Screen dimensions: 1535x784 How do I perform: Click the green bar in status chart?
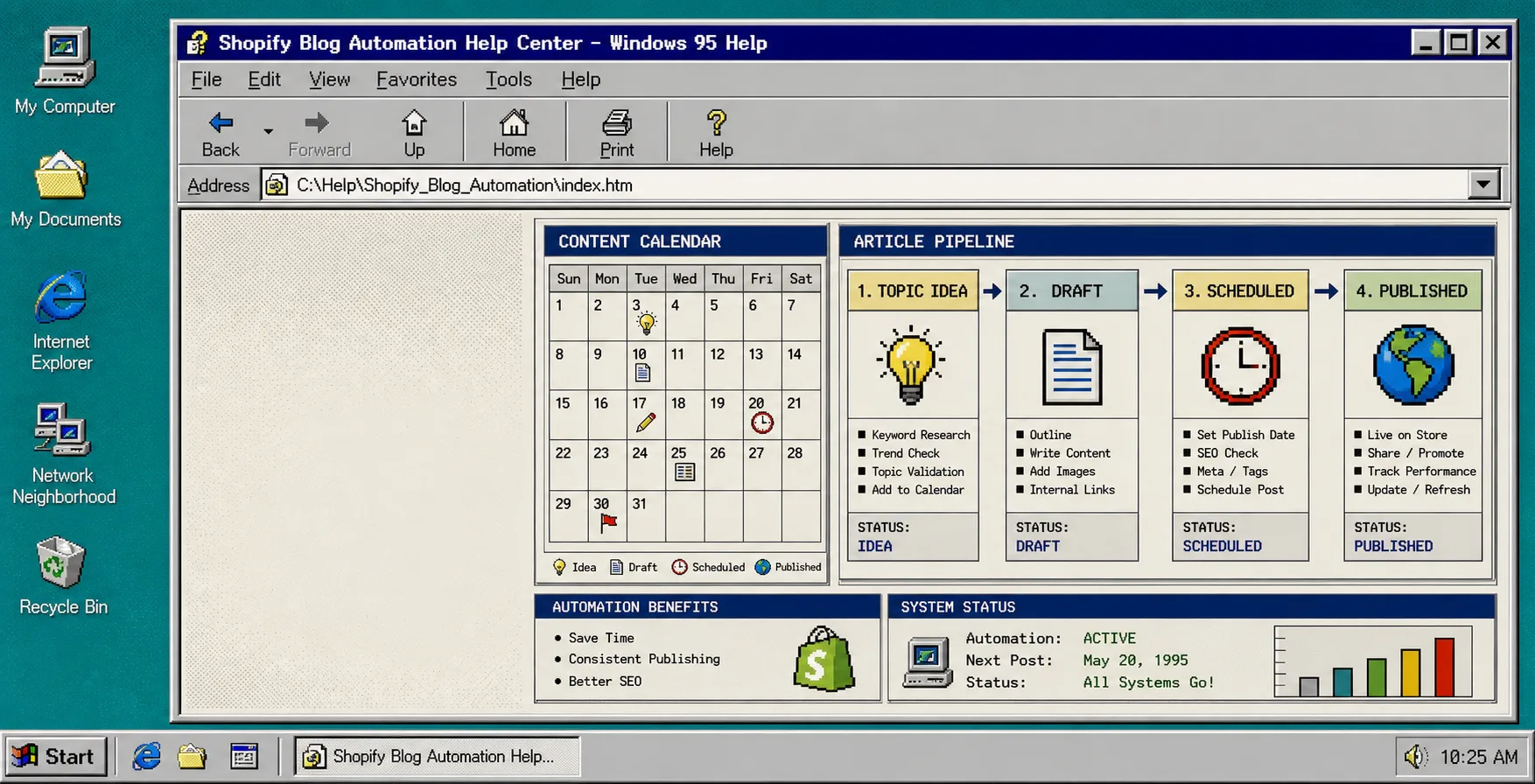(x=1376, y=678)
